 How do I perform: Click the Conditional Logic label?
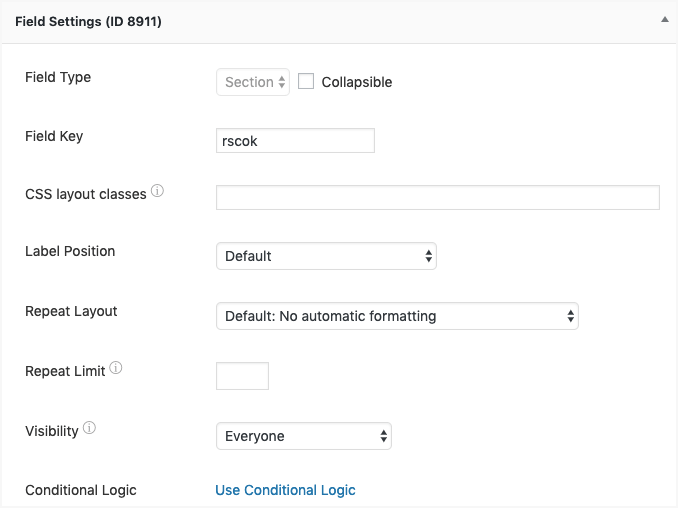(x=81, y=490)
